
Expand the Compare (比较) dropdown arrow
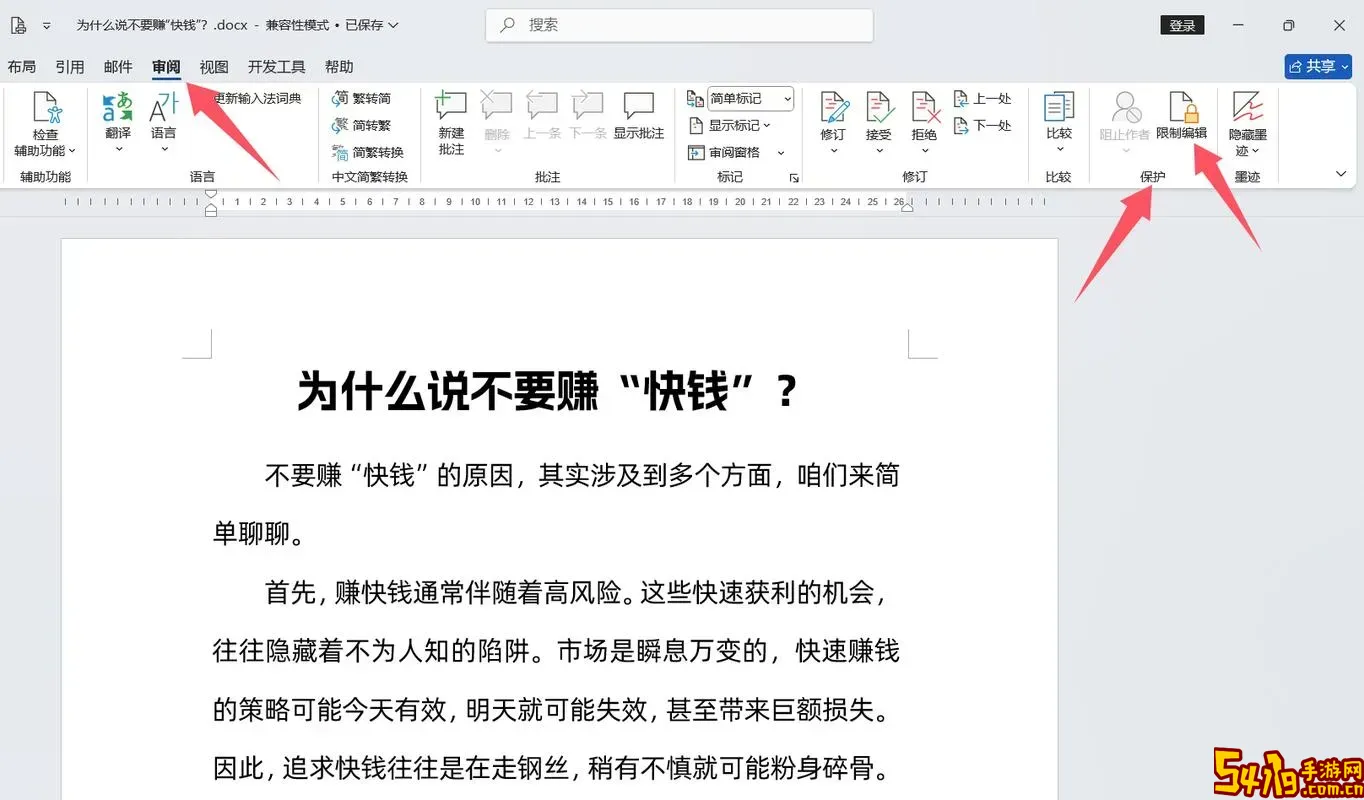tap(1059, 151)
